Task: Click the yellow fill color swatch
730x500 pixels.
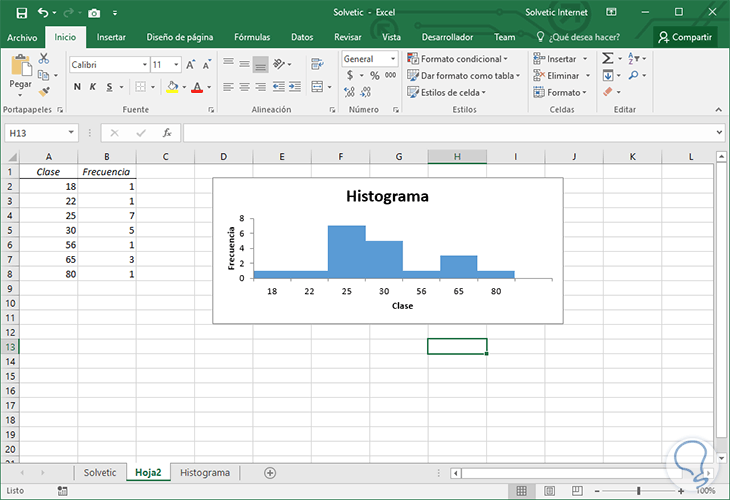Action: coord(172,88)
